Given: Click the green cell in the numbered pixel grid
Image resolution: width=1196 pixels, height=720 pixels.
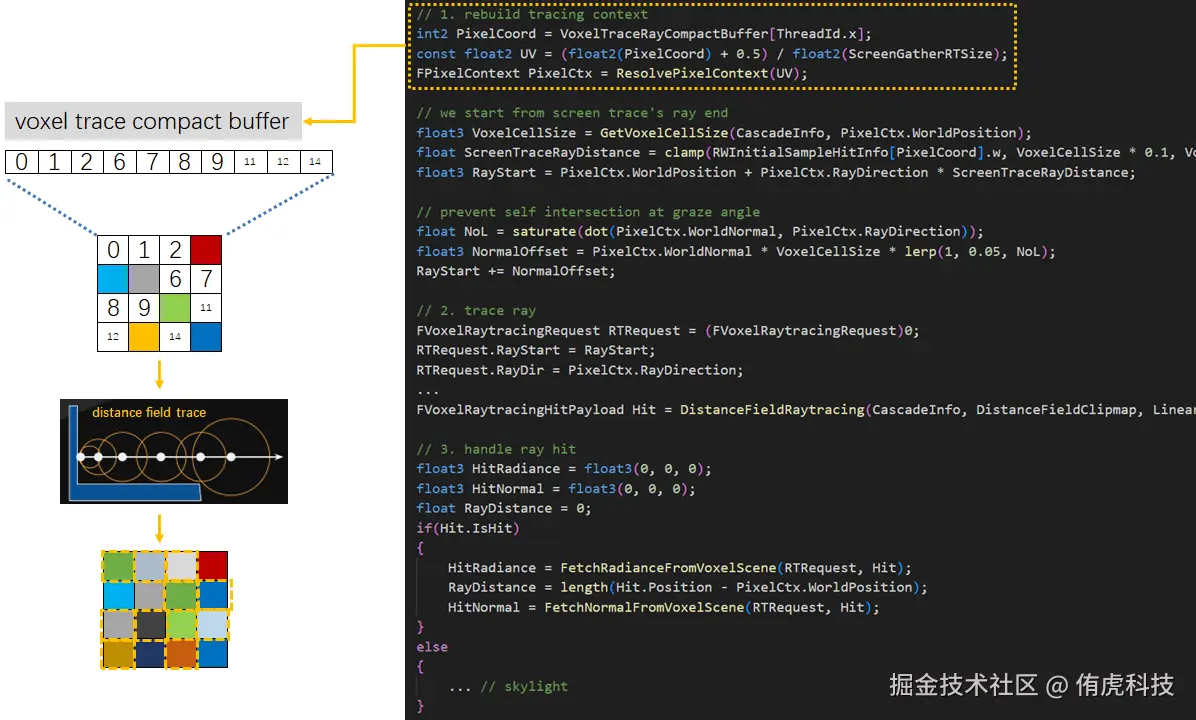Looking at the screenshot, I should [175, 308].
